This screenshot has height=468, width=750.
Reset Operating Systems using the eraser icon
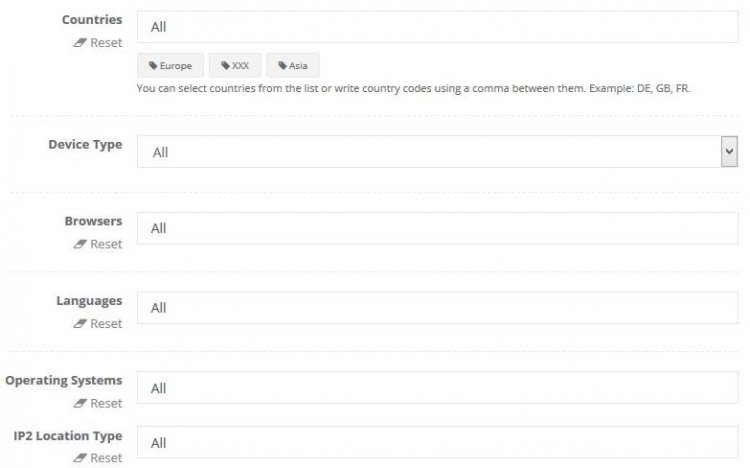point(80,404)
